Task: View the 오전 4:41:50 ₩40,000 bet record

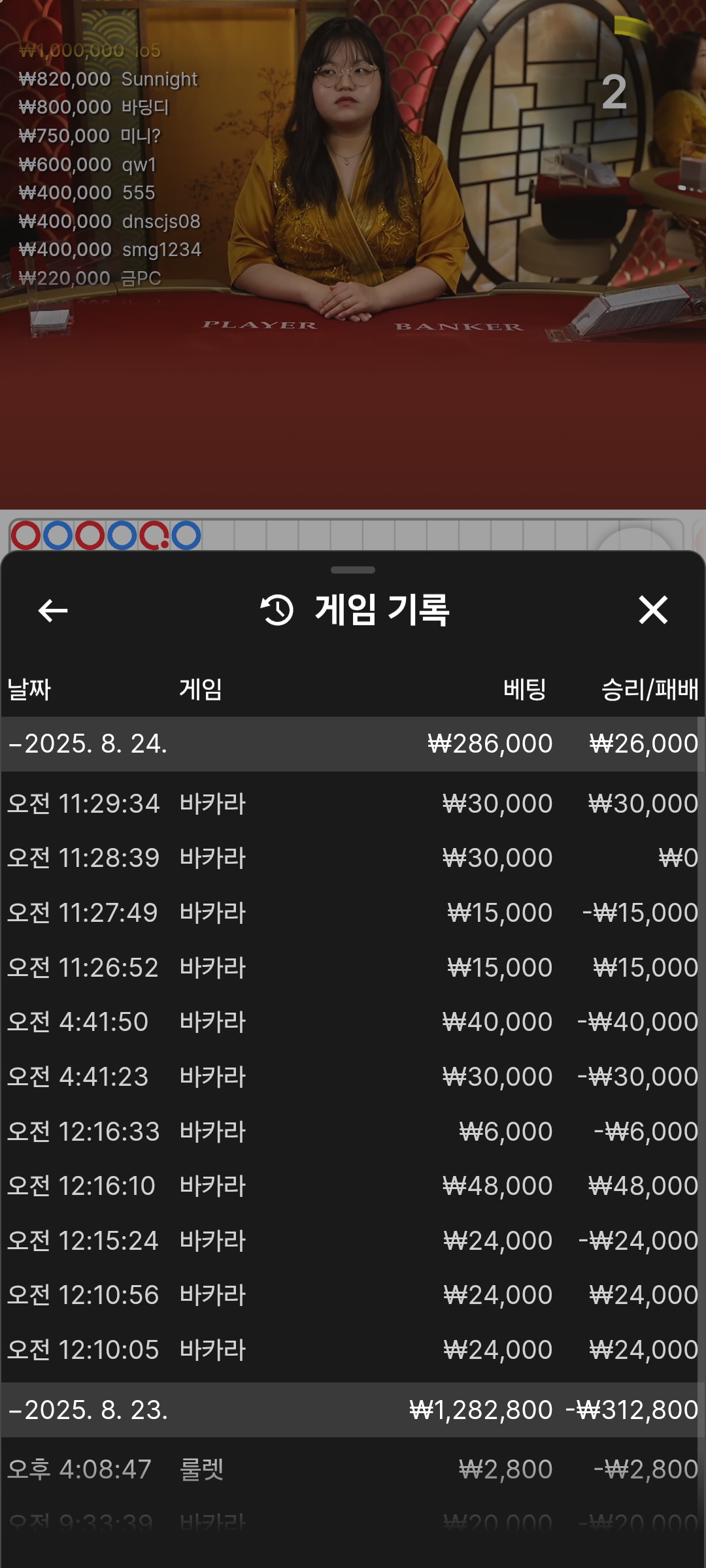Action: 353,1022
